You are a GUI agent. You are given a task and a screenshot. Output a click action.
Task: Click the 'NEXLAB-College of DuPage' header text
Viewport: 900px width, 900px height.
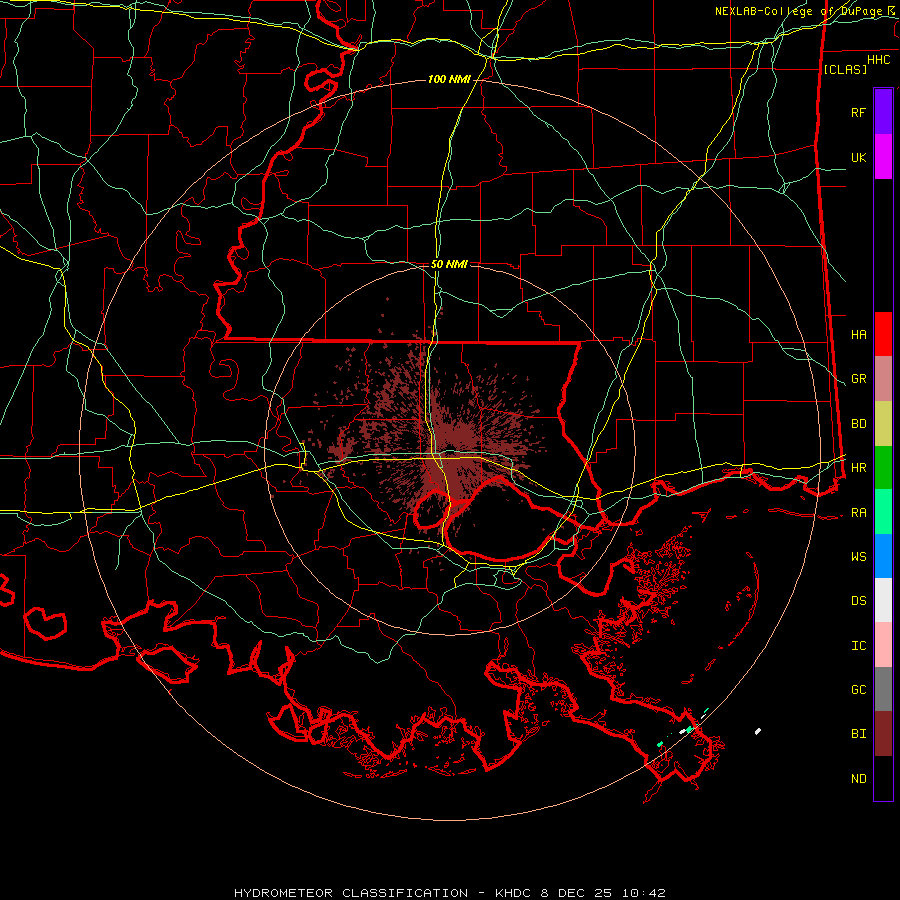800,11
